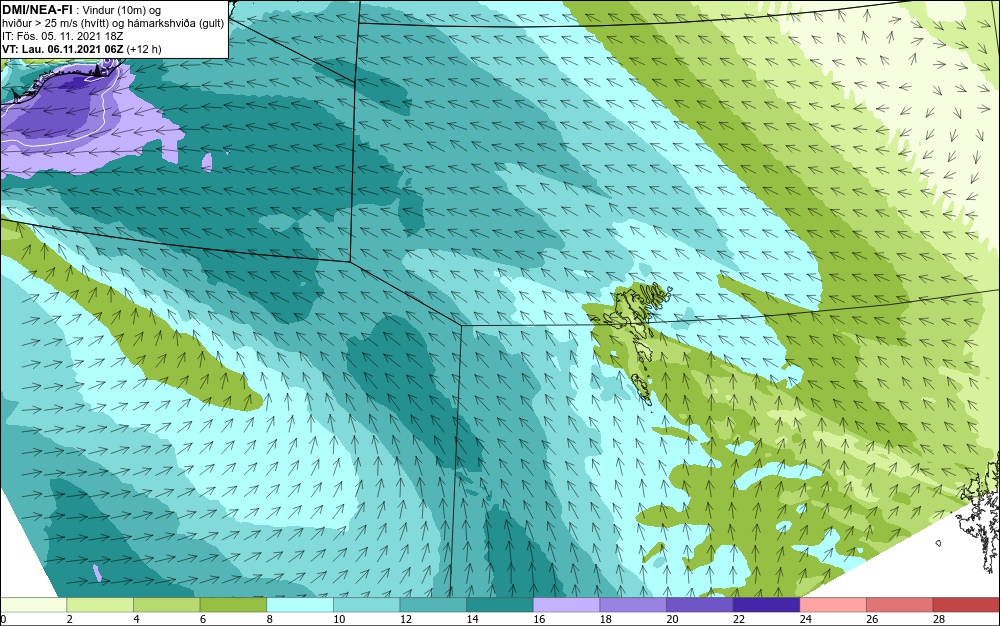Screen dimensions: 1000x626
Task: Click the salmon 26–28 m/s legend swatch
Action: pos(900,605)
